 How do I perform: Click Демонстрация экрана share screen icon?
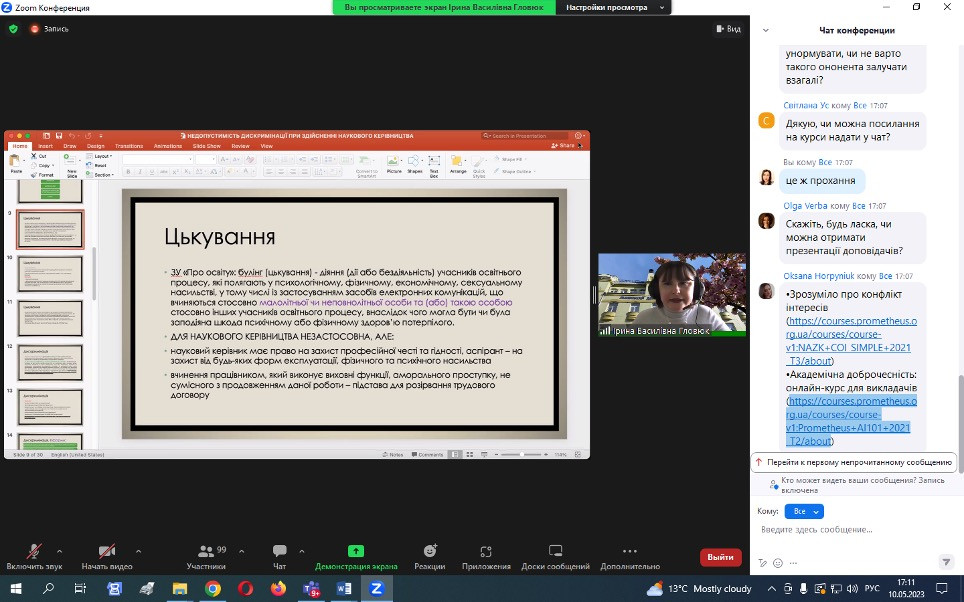356,551
